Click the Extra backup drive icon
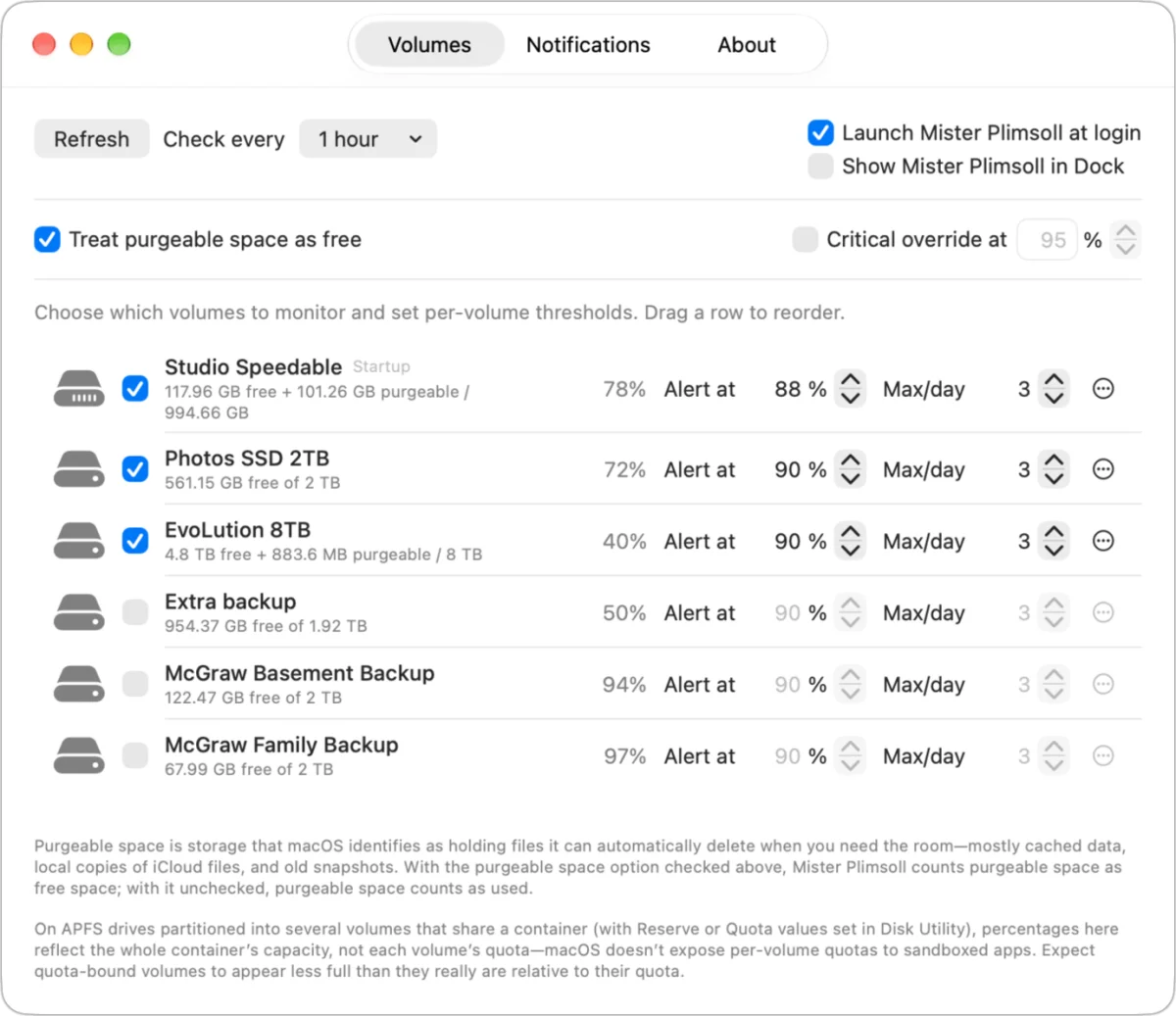Viewport: 1176px width, 1016px height. click(x=78, y=612)
